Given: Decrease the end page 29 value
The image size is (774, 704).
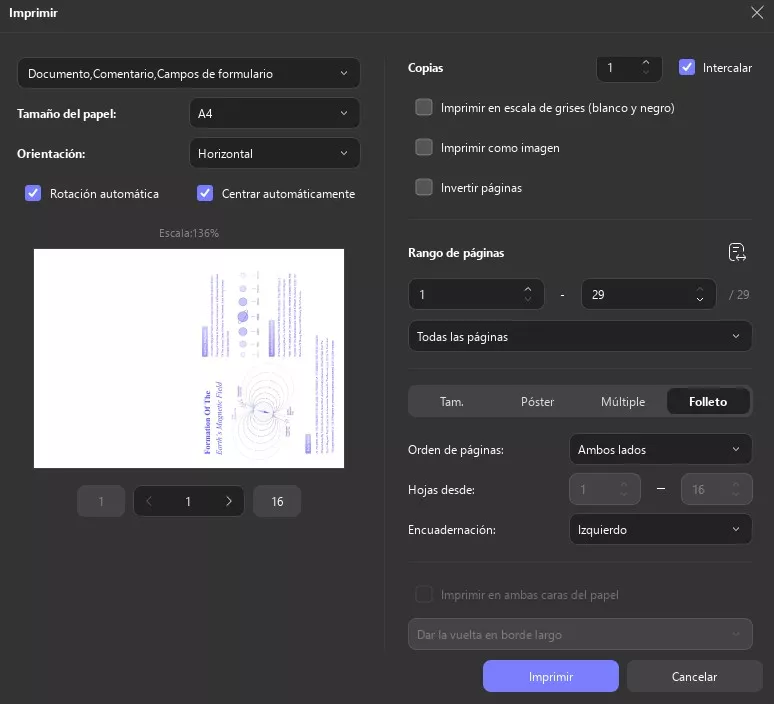Looking at the screenshot, I should point(699,299).
